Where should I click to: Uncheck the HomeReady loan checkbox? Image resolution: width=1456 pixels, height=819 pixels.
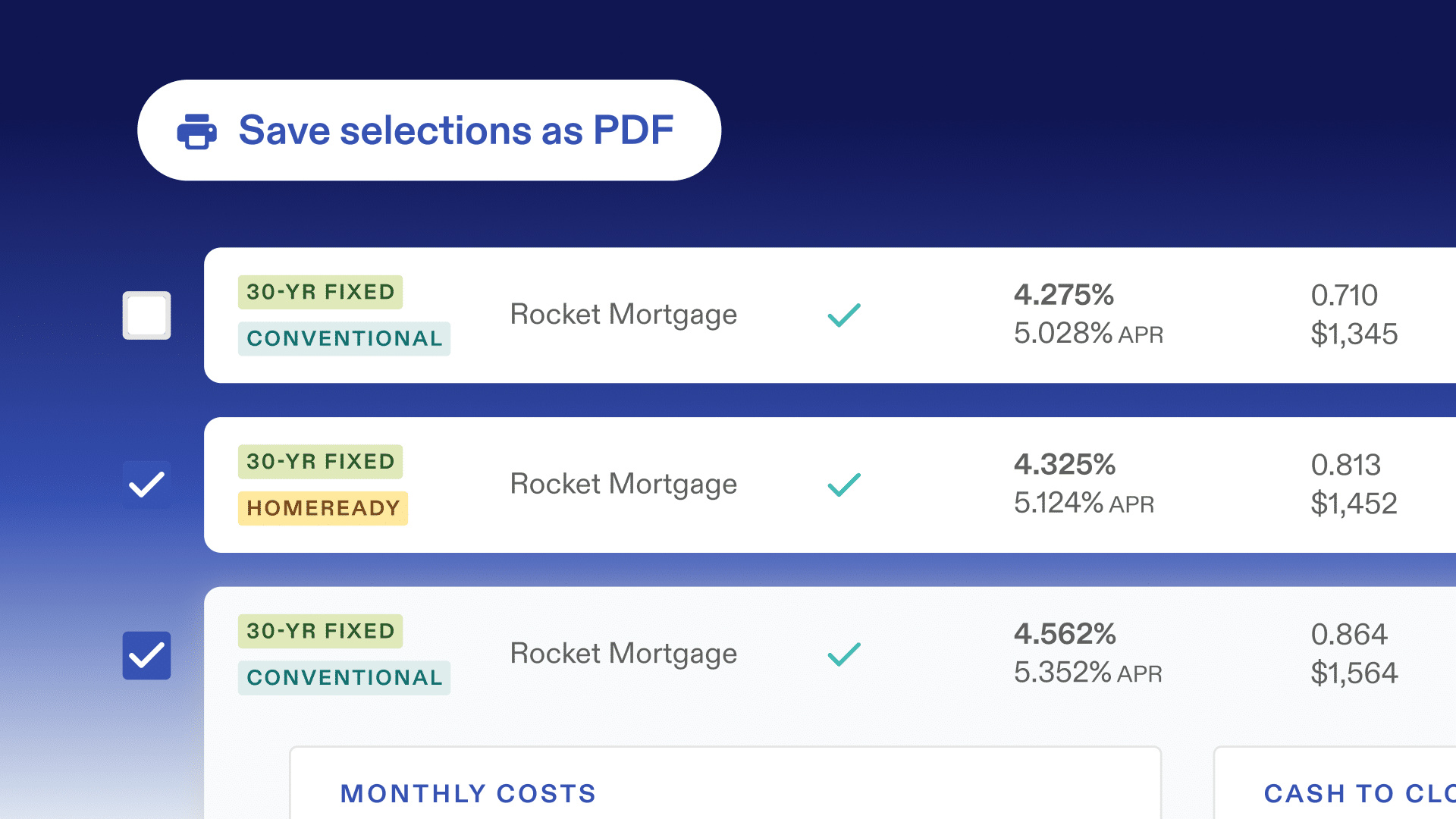(146, 485)
